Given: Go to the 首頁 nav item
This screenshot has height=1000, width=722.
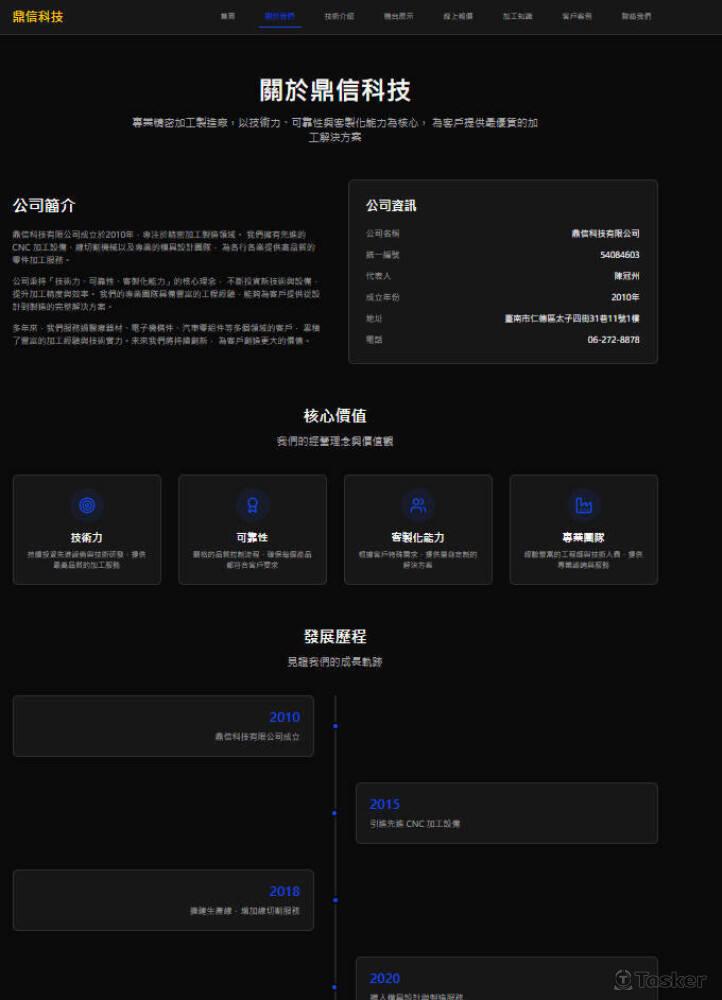Looking at the screenshot, I should point(228,17).
